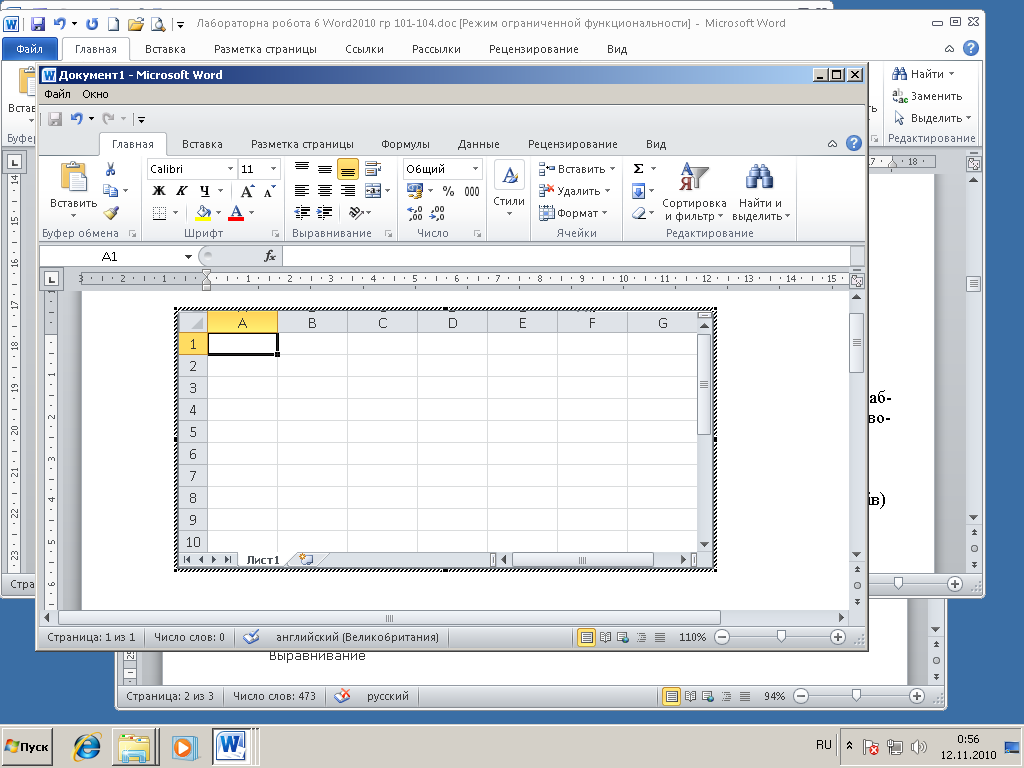Click the Формат cells button
1024x768 pixels.
pyautogui.click(x=573, y=213)
